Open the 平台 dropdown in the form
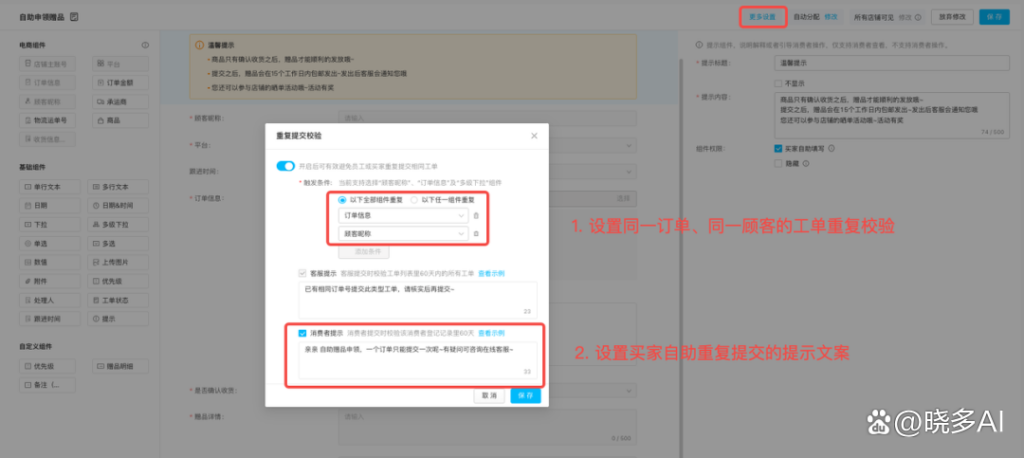1024x458 pixels. coord(487,145)
